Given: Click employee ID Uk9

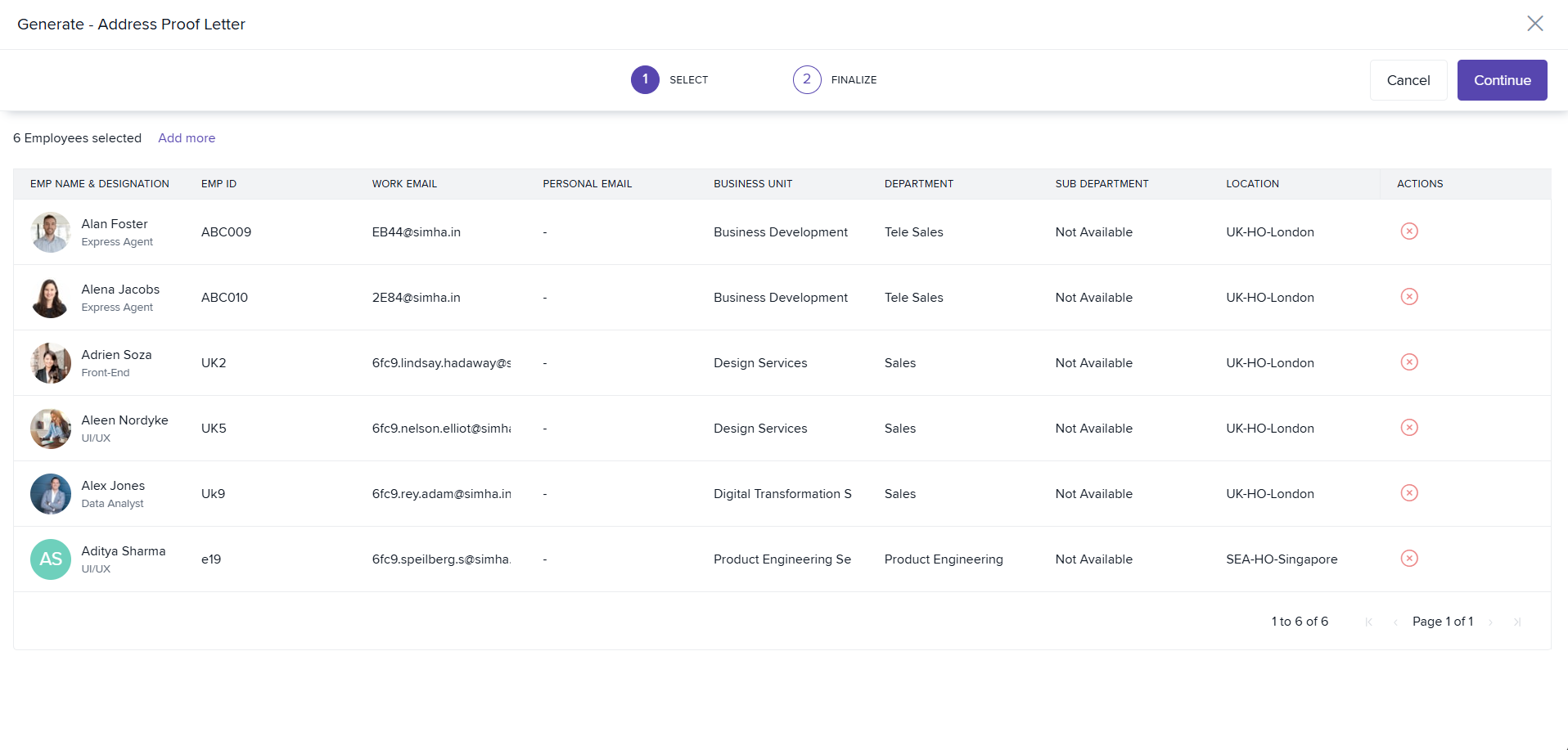Looking at the screenshot, I should 213,494.
